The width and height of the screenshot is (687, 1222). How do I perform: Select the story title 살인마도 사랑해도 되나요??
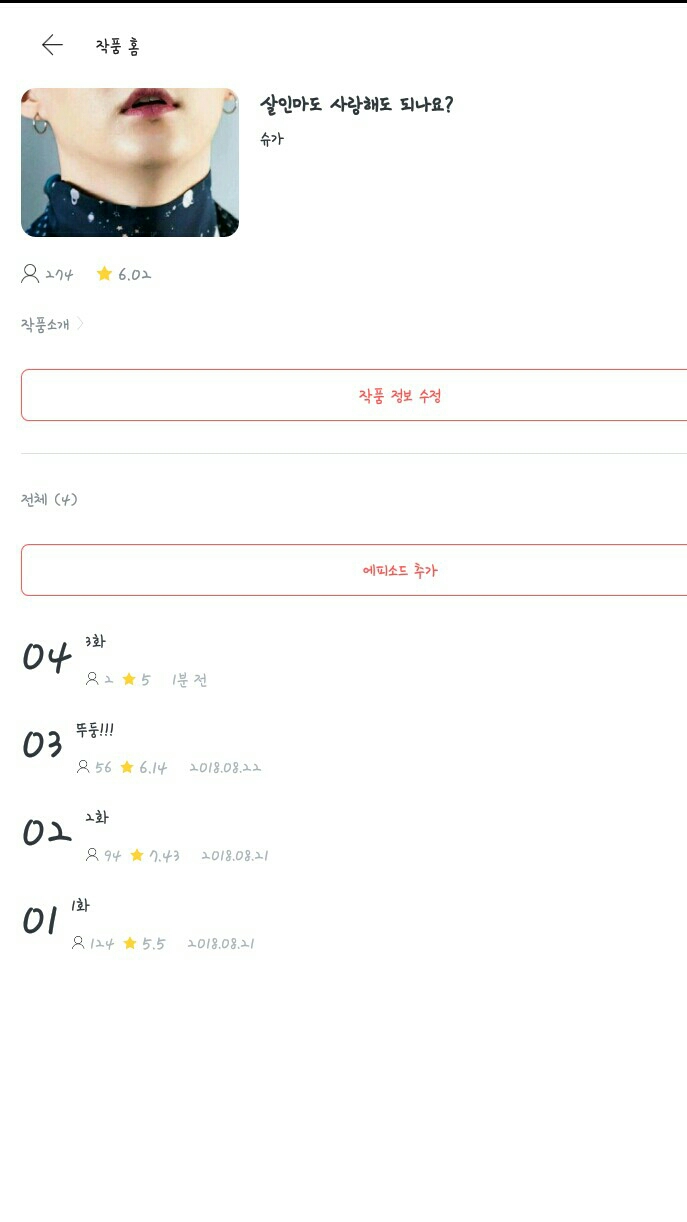(356, 105)
